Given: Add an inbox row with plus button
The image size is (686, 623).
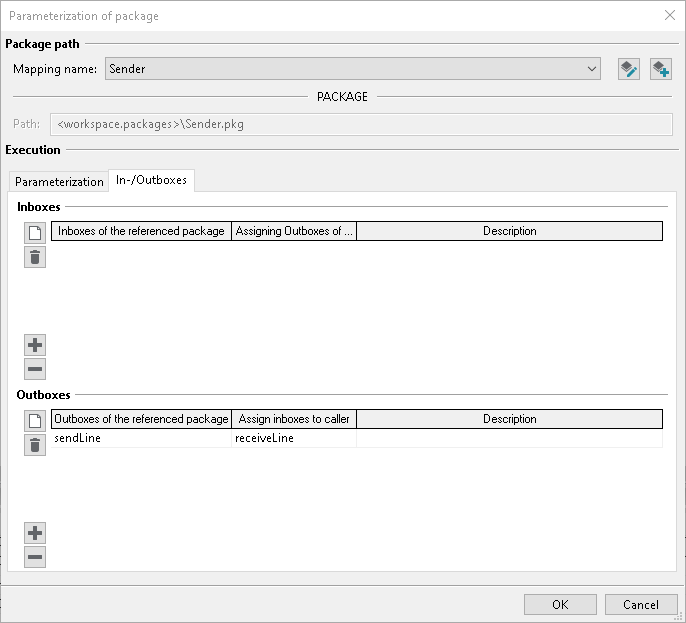Looking at the screenshot, I should pyautogui.click(x=35, y=345).
